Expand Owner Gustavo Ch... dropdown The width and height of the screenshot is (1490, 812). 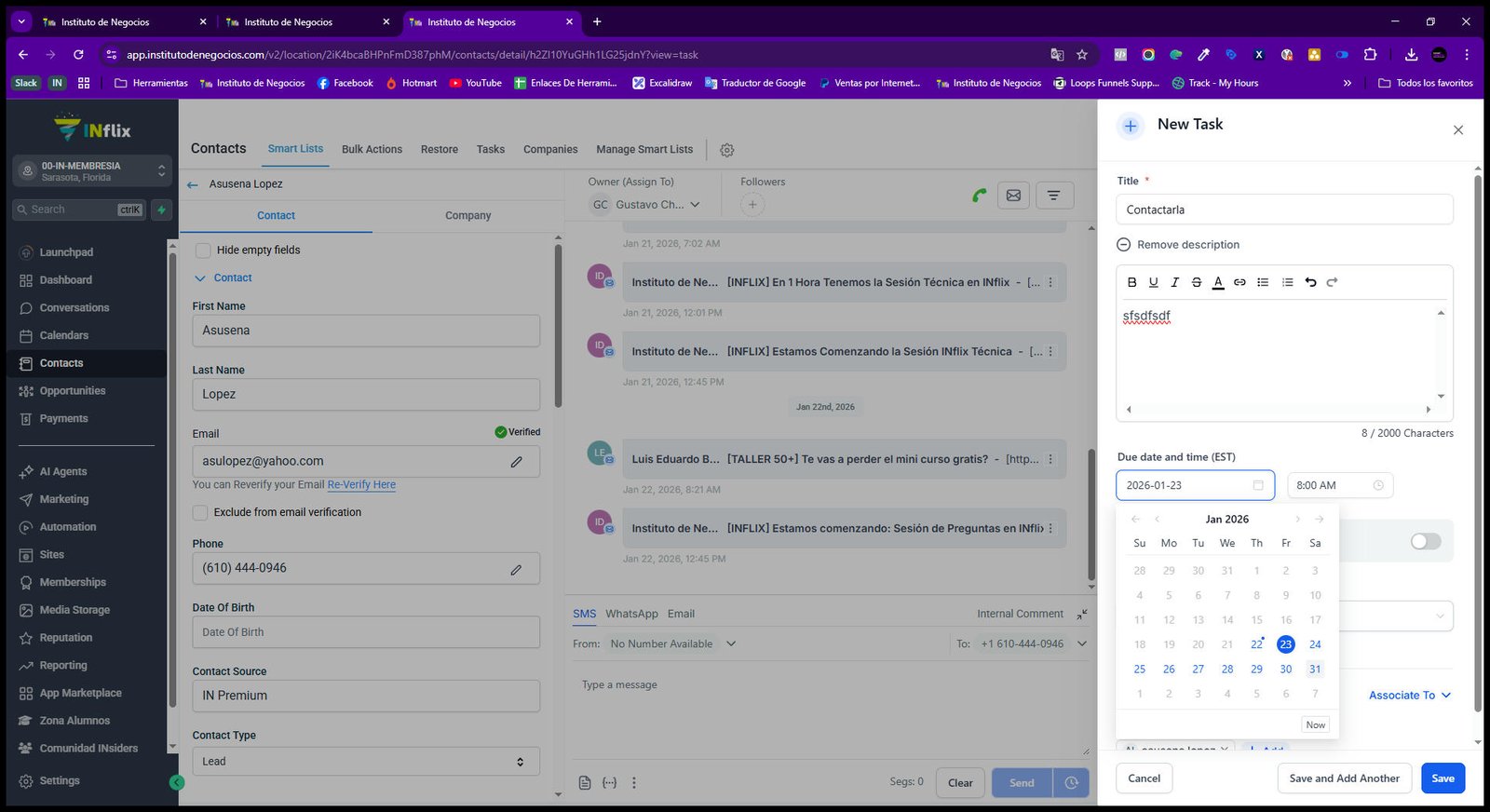click(645, 205)
